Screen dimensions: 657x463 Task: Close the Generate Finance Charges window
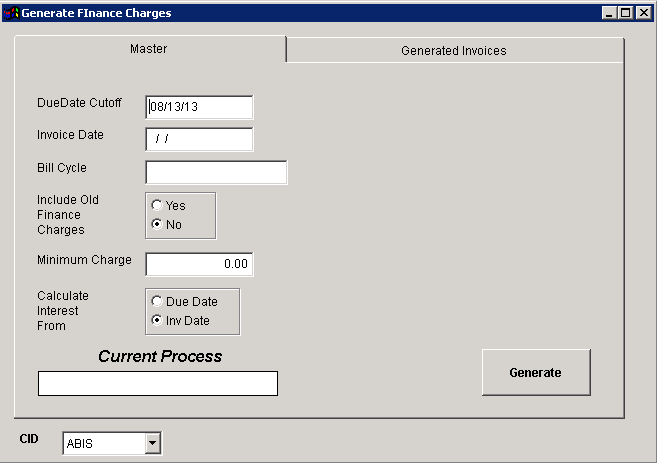643,13
